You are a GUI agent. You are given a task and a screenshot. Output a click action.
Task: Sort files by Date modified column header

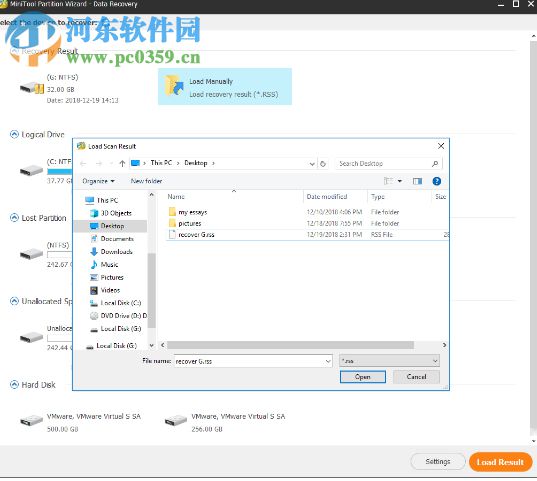coord(327,197)
